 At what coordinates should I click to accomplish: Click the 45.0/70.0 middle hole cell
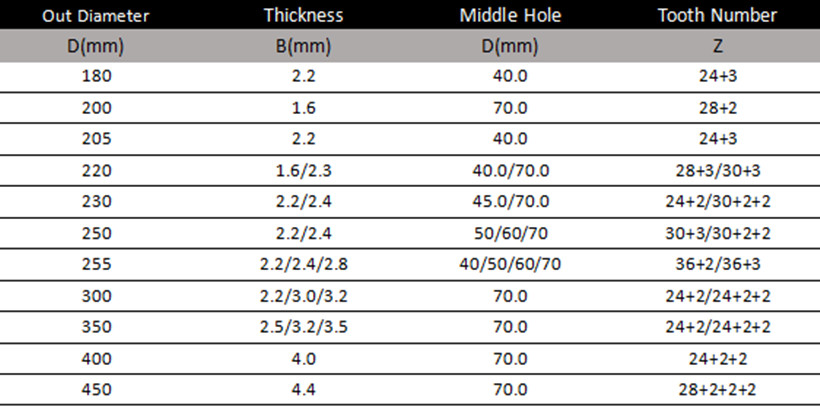[510, 201]
